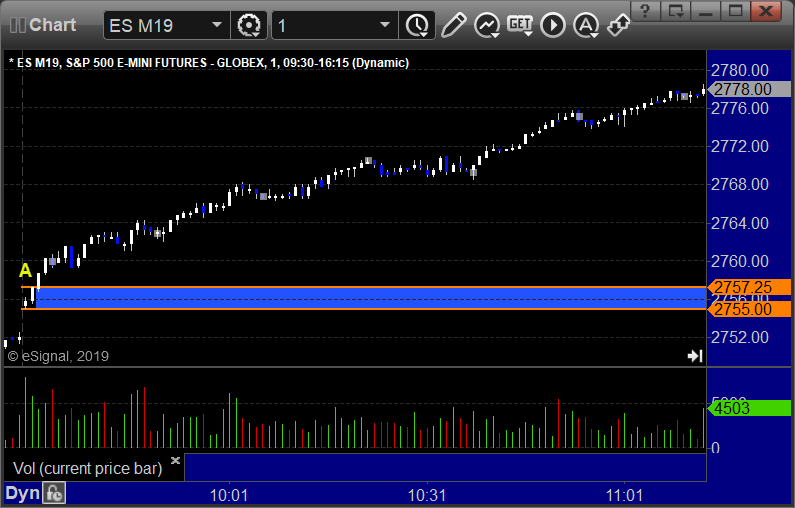Start bar replay play icon
The image size is (795, 508).
tap(553, 25)
